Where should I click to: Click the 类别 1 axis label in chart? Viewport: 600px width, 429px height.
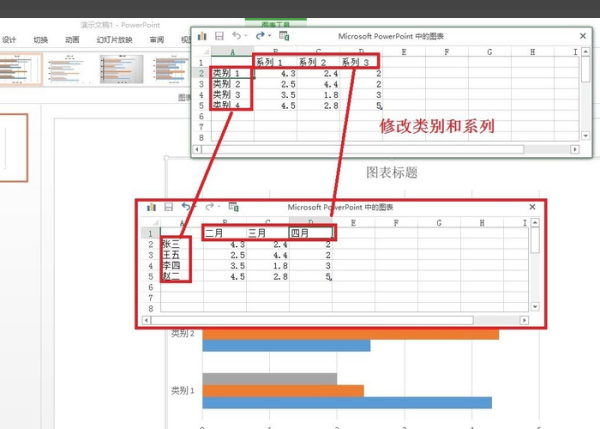183,391
